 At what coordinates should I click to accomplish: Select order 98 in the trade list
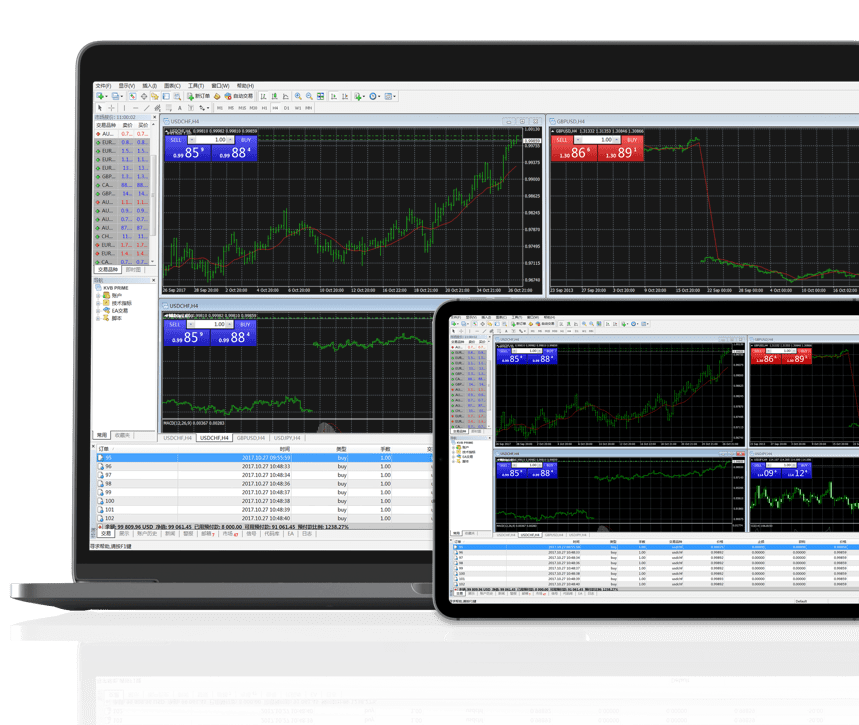click(108, 484)
